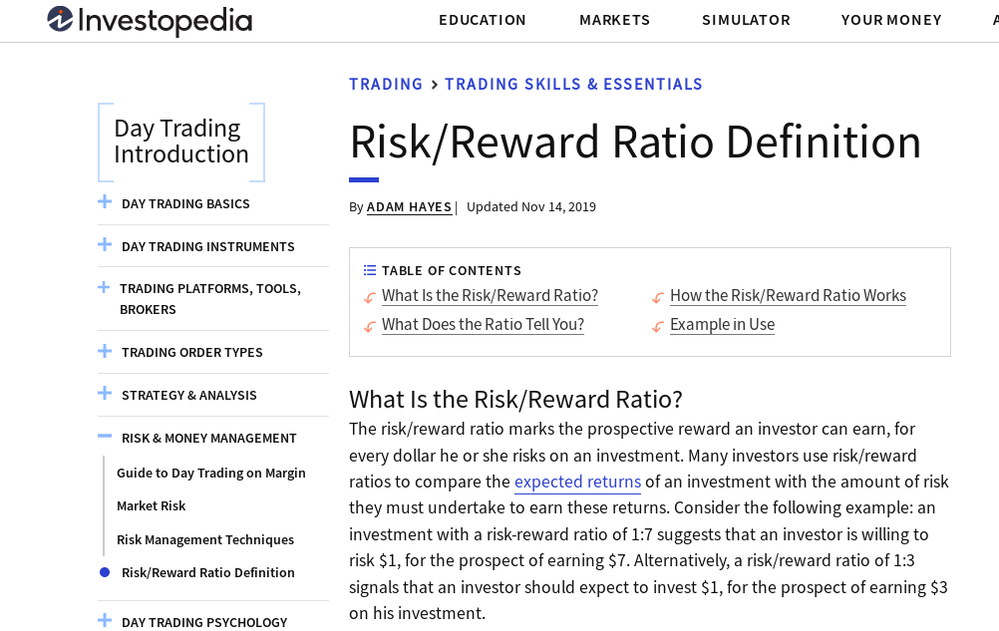The height and width of the screenshot is (631, 999).
Task: Click the Updated Nov 14, 2019 text
Action: tap(531, 207)
